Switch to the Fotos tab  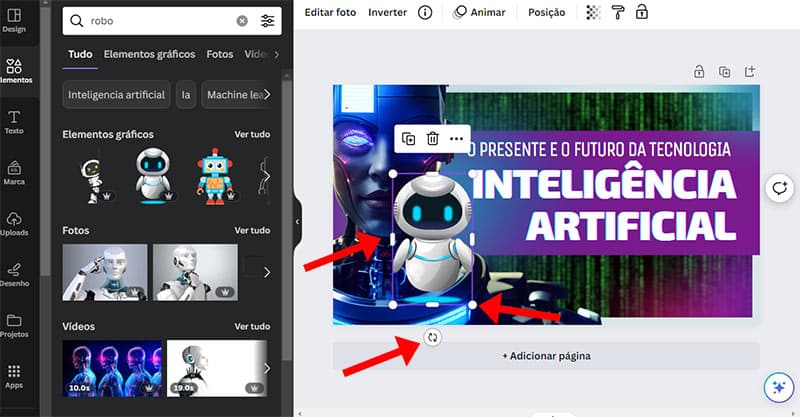click(x=219, y=54)
